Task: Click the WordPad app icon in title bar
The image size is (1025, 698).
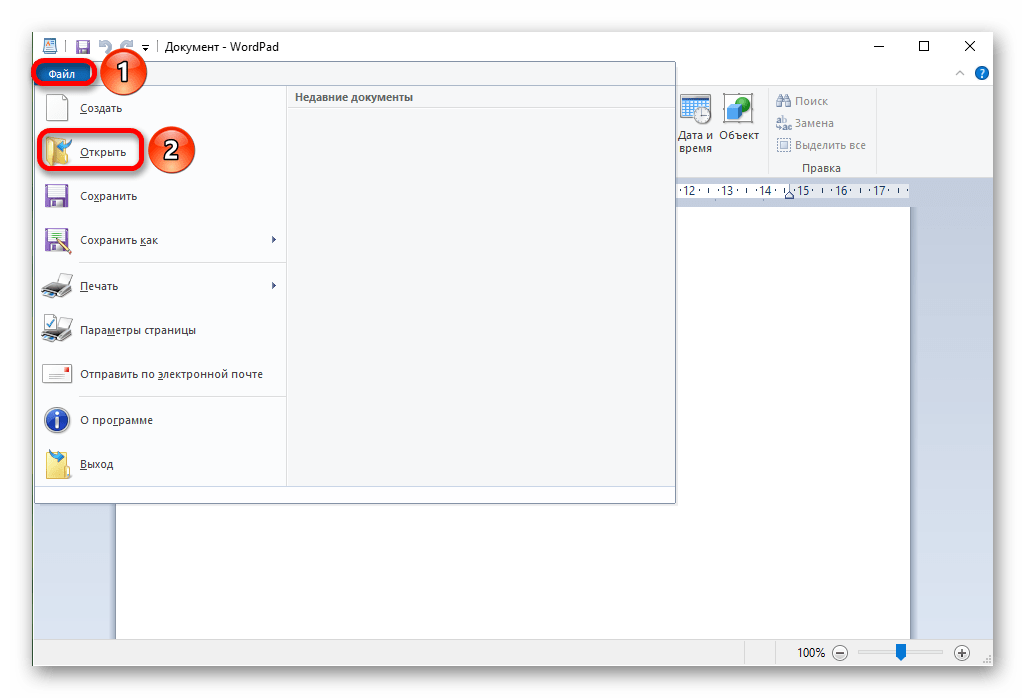Action: click(50, 46)
